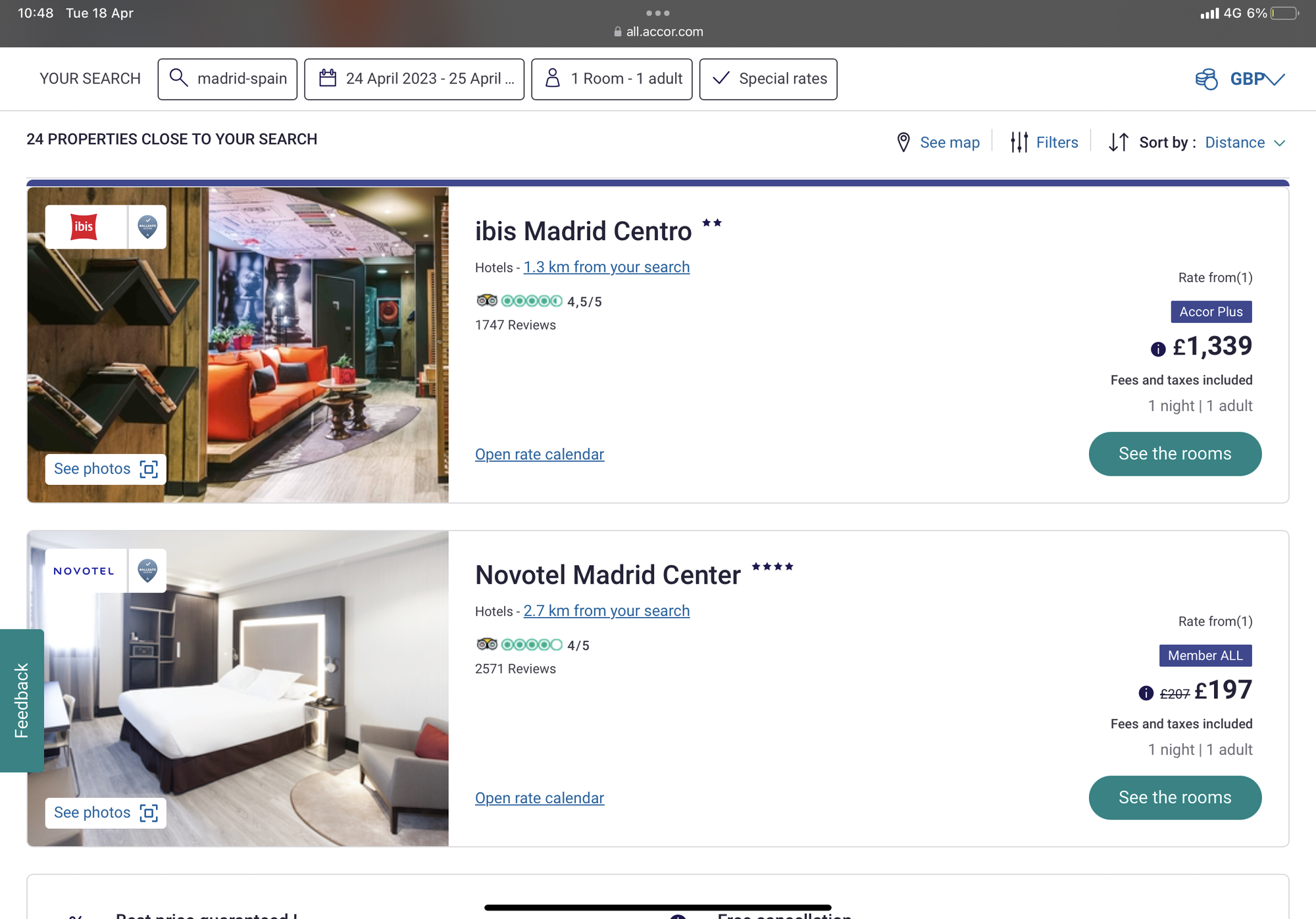The image size is (1316, 919).
Task: Open info icon beside £197 price
Action: 1146,693
